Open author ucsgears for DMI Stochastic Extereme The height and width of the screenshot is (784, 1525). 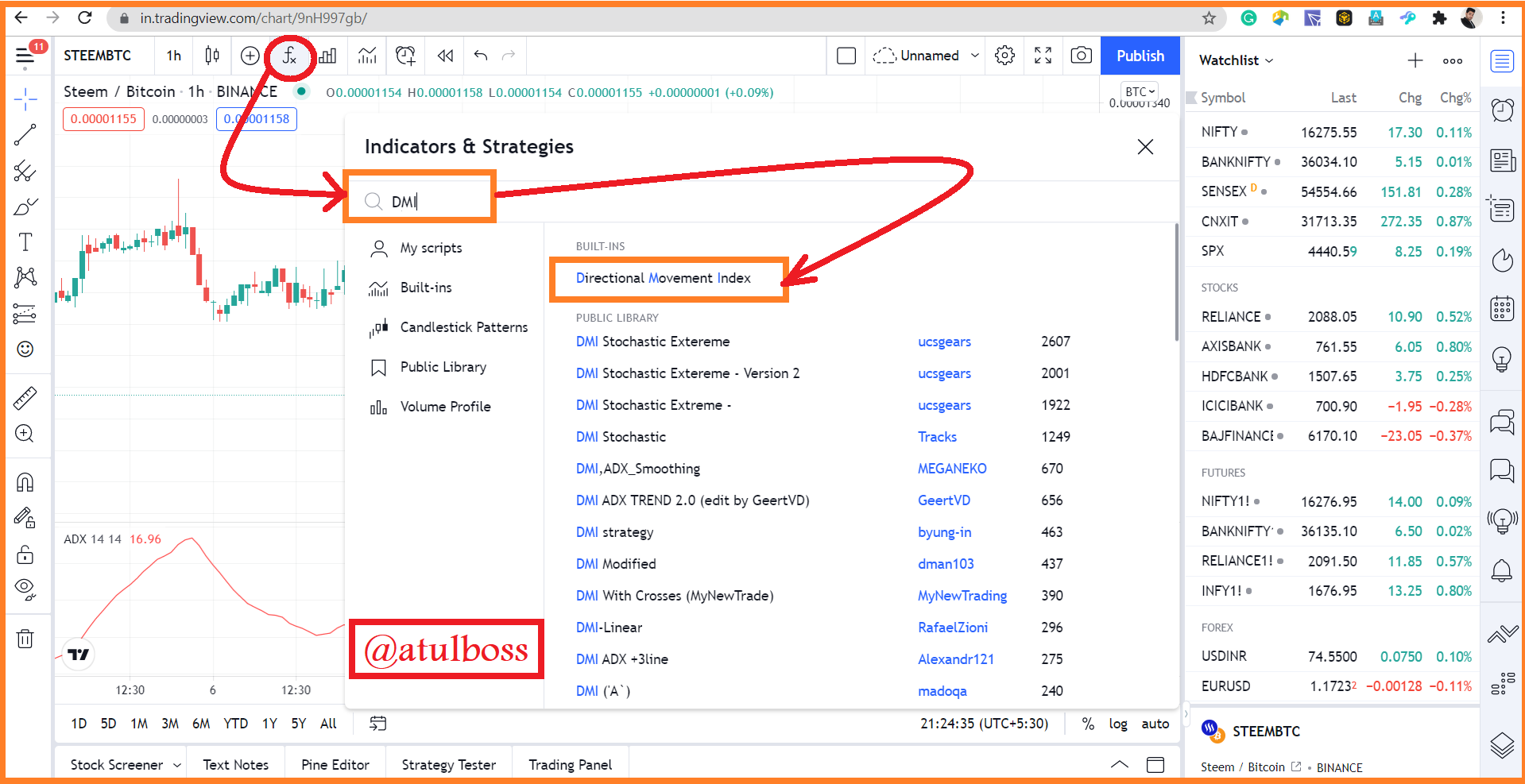(x=944, y=342)
